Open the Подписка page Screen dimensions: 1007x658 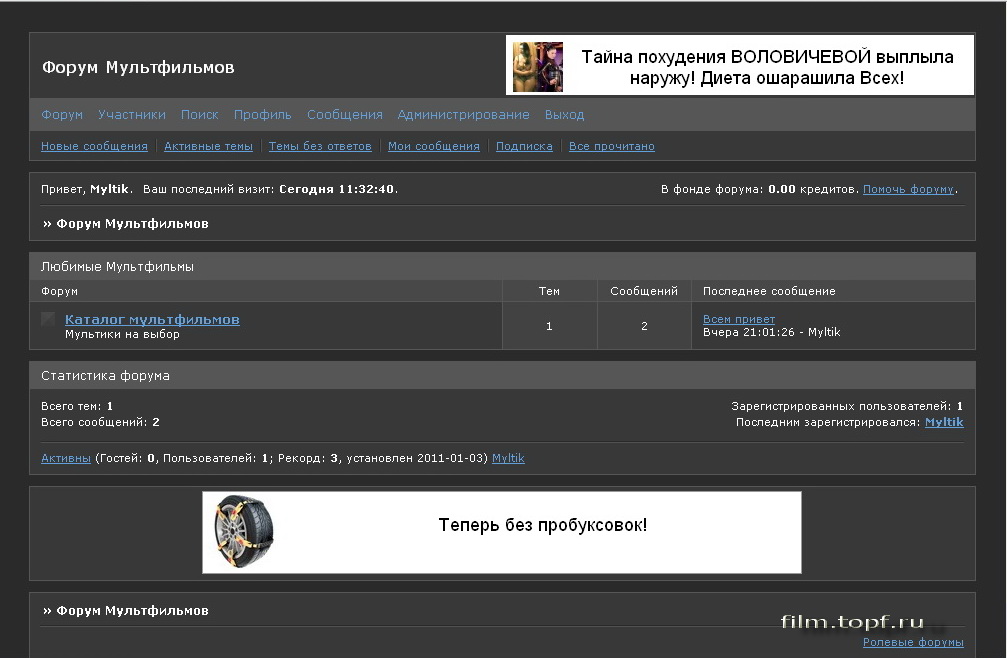coord(524,146)
